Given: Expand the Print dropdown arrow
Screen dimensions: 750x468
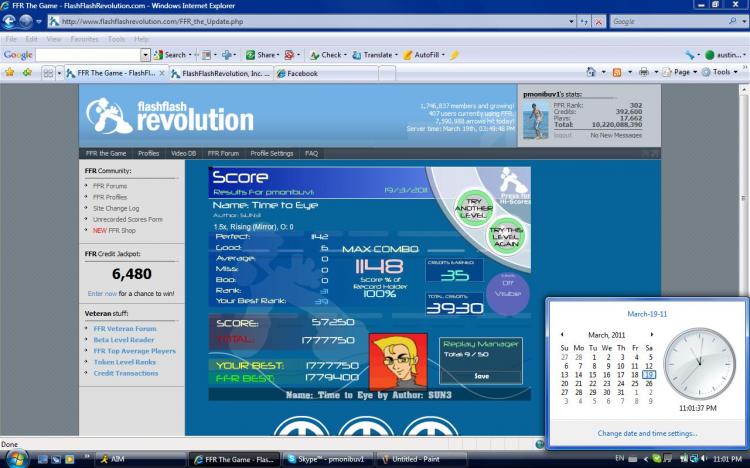Looking at the screenshot, I should pos(656,72).
